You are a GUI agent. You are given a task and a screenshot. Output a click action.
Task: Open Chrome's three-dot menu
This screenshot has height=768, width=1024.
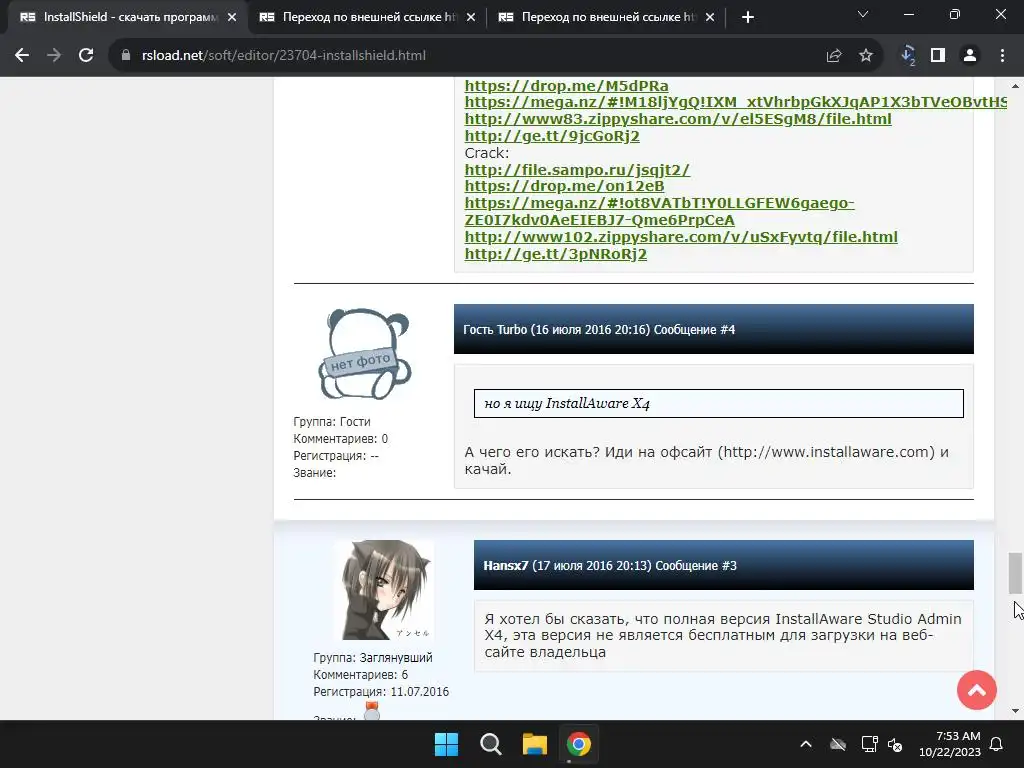[x=1002, y=56]
